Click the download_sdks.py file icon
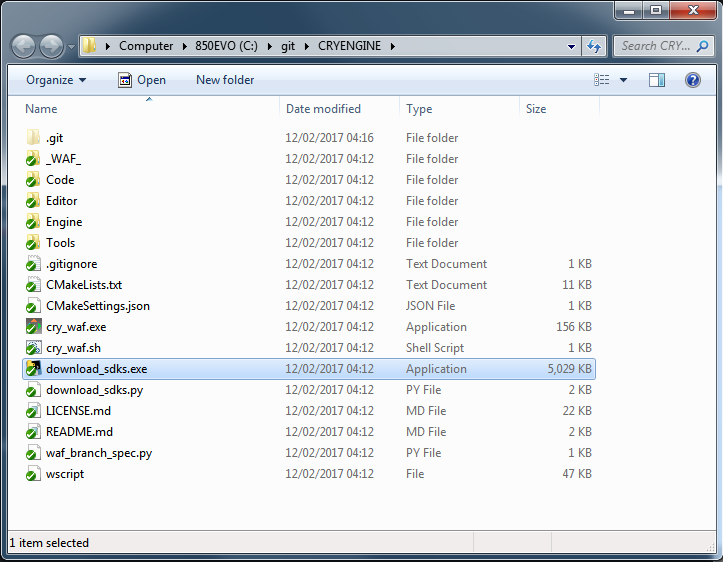Viewport: 723px width, 562px height. click(33, 390)
